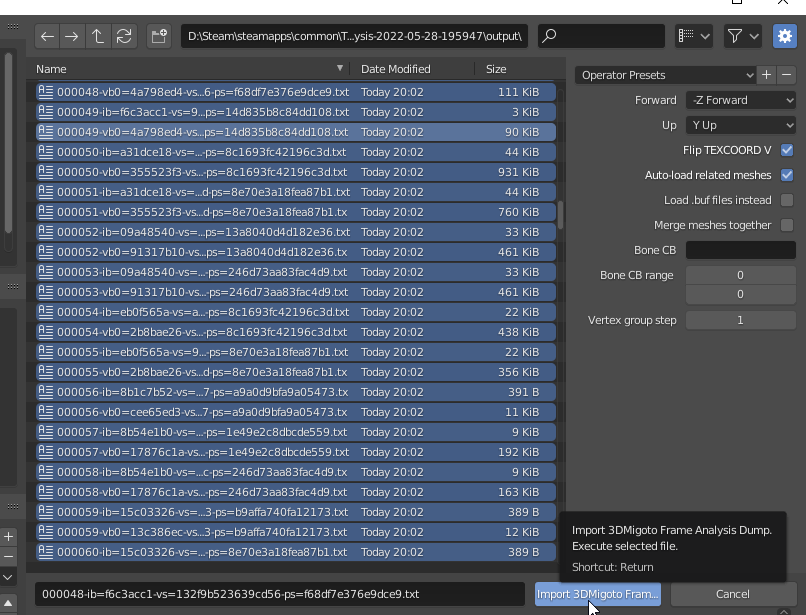Select file 000055-vb0=2b8bae26 in list
806x615 pixels.
296,372
